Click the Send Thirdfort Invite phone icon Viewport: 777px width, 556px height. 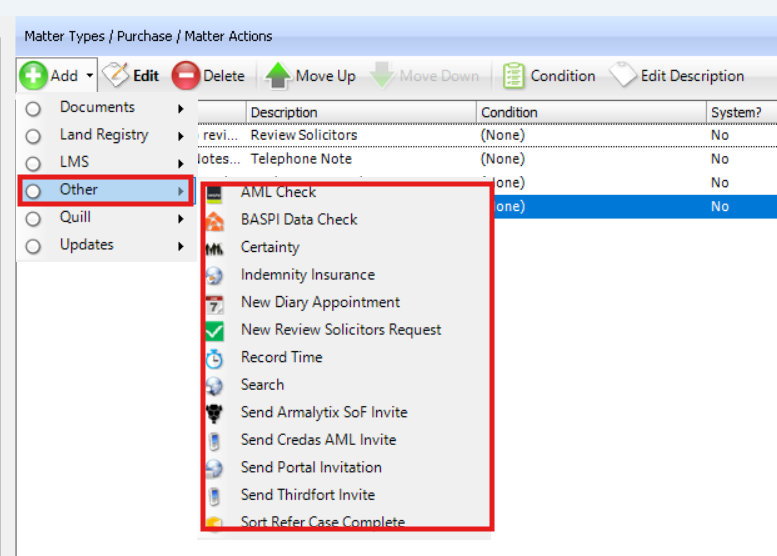point(214,496)
